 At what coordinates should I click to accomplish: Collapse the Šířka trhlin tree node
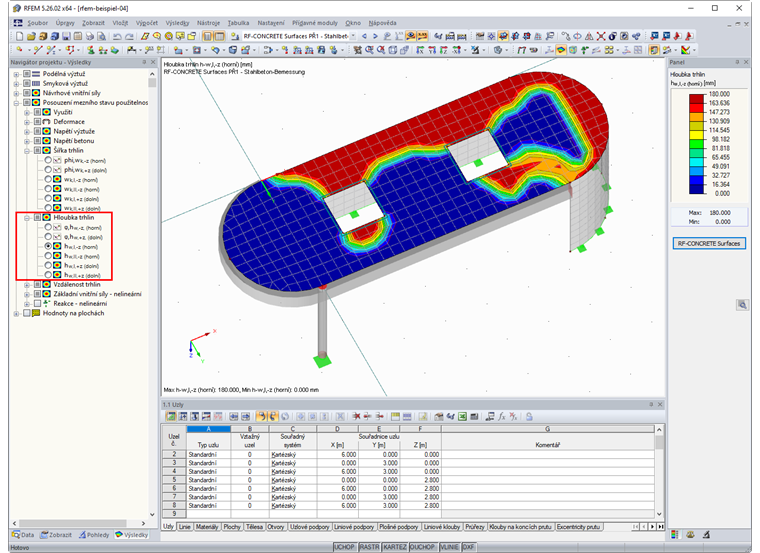pos(27,150)
